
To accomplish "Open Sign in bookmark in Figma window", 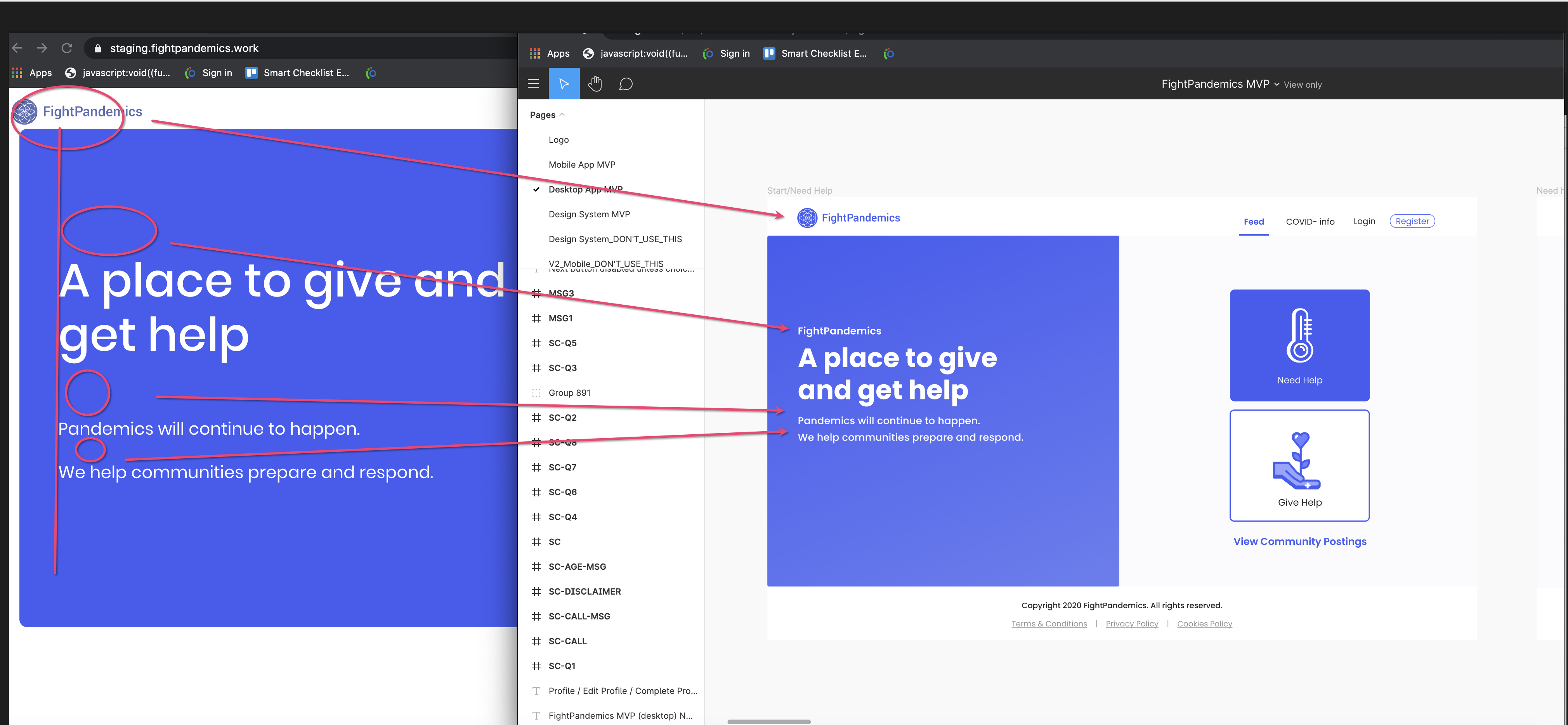I will (x=726, y=54).
